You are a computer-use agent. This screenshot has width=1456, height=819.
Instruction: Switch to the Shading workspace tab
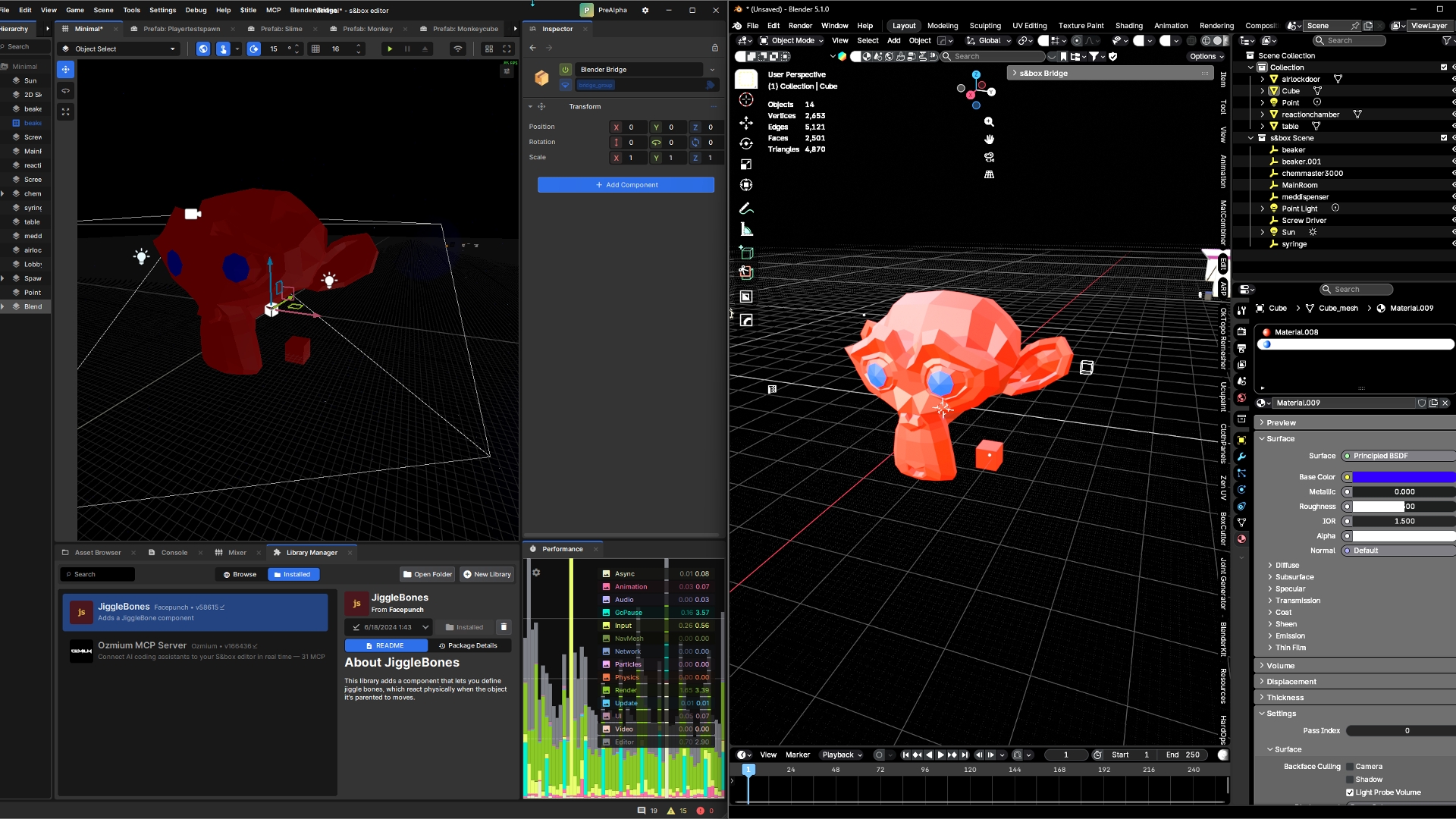tap(1128, 26)
